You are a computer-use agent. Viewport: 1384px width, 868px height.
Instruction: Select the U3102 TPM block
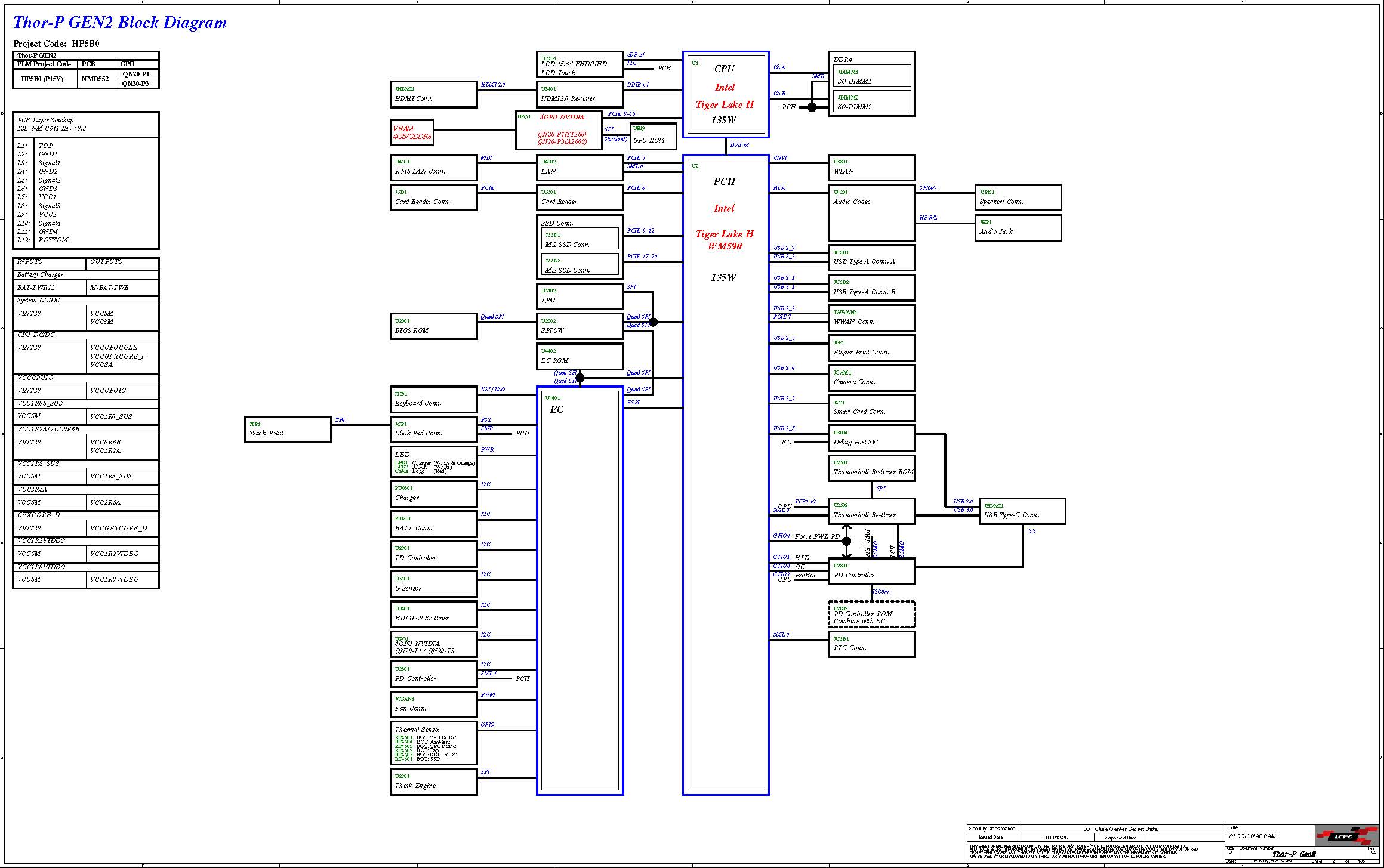(580, 296)
